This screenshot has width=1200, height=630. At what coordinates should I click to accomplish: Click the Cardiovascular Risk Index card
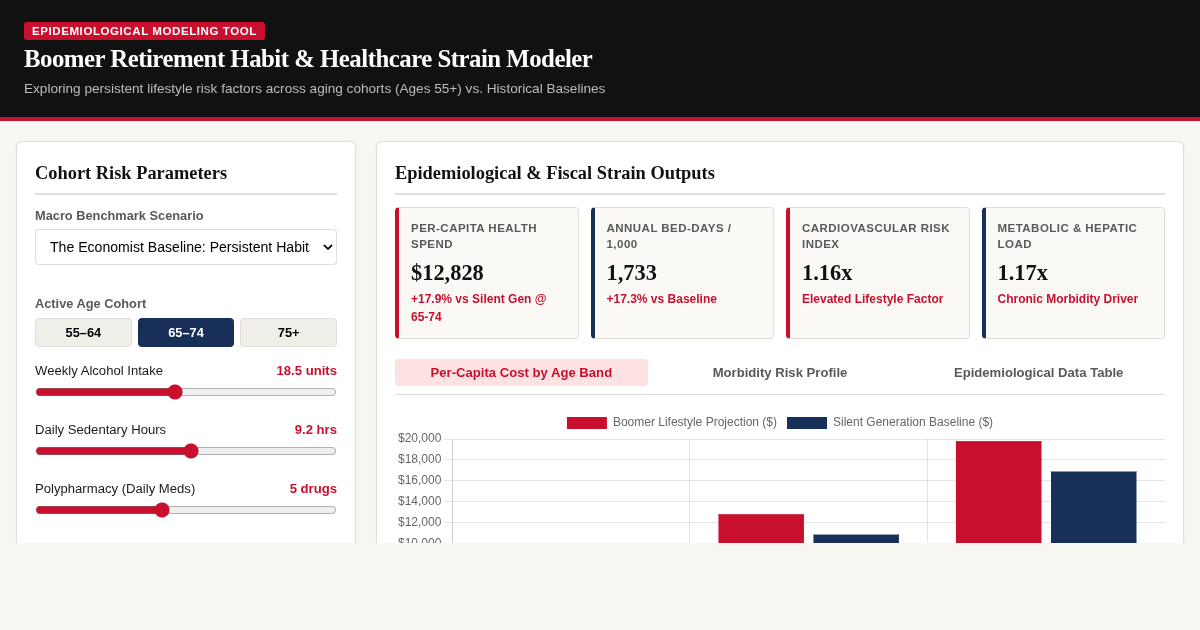pyautogui.click(x=878, y=273)
